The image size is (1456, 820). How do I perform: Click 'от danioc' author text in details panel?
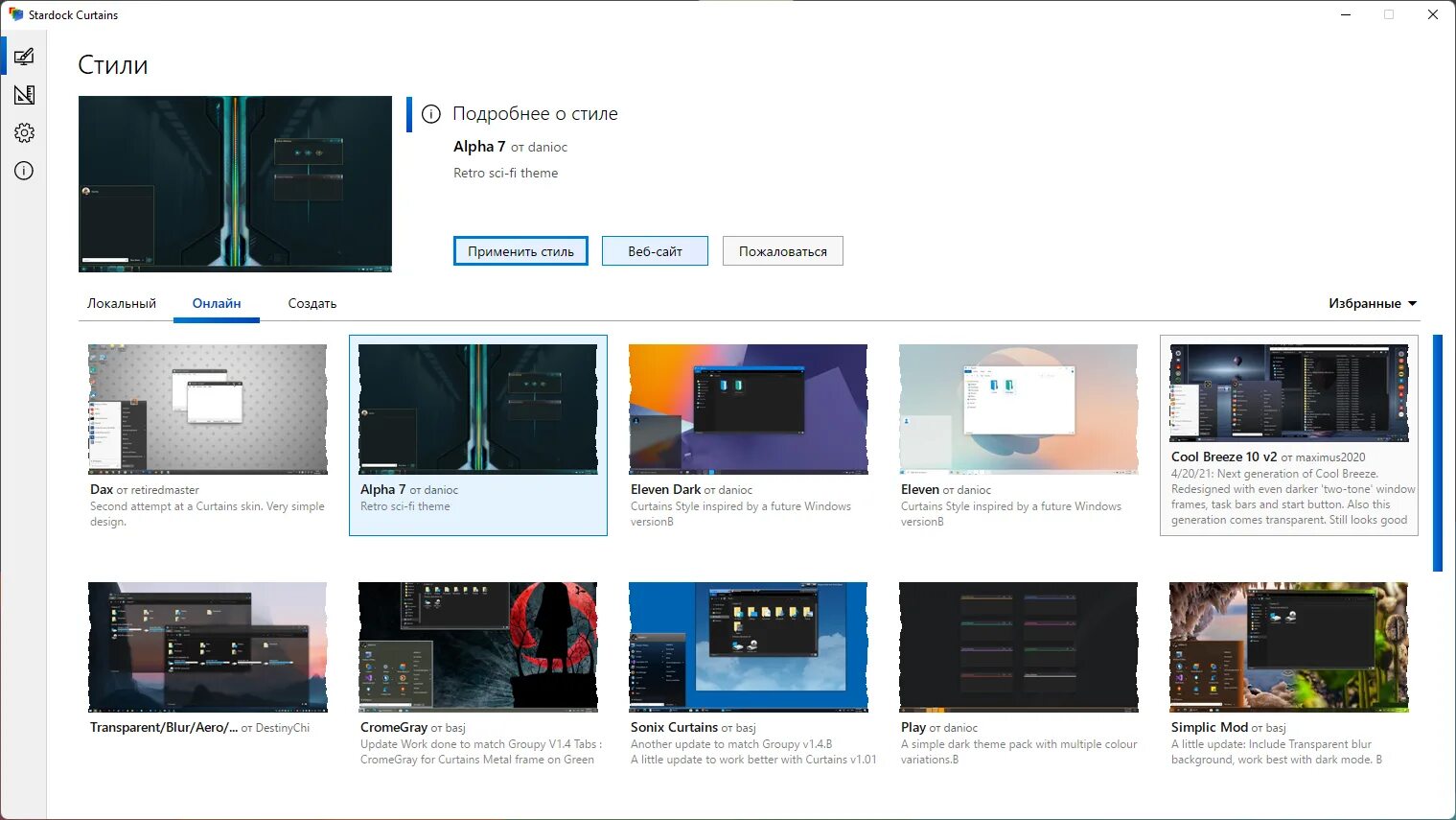tap(539, 147)
